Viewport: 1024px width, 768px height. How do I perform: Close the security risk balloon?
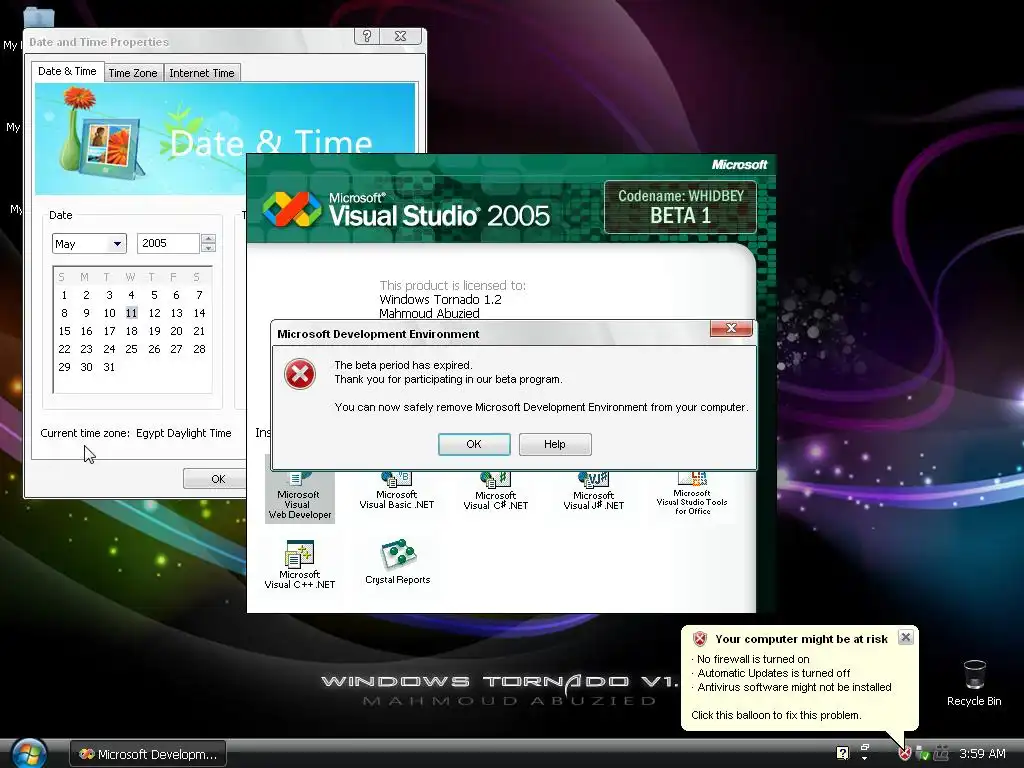click(905, 637)
